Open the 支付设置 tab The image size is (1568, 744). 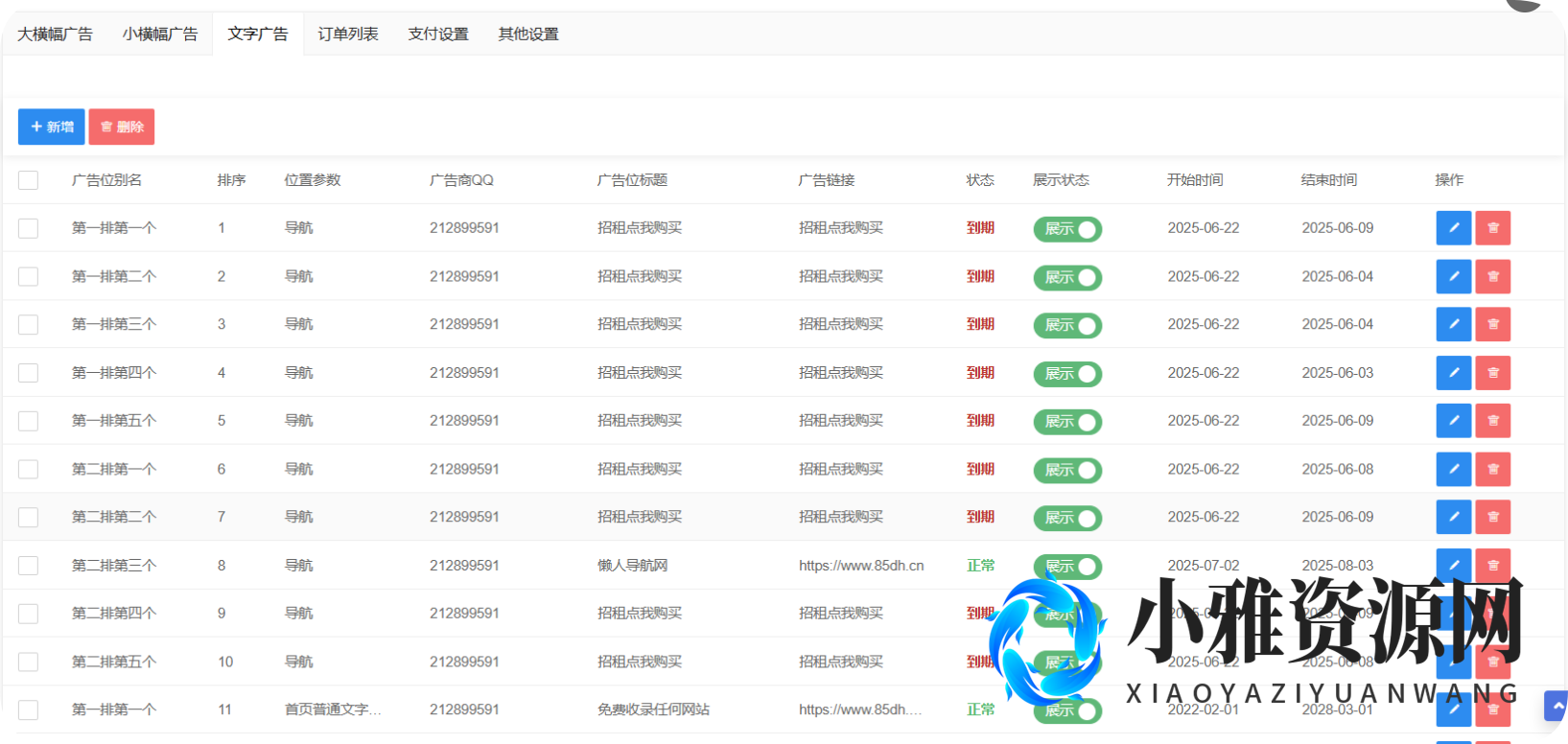point(438,34)
